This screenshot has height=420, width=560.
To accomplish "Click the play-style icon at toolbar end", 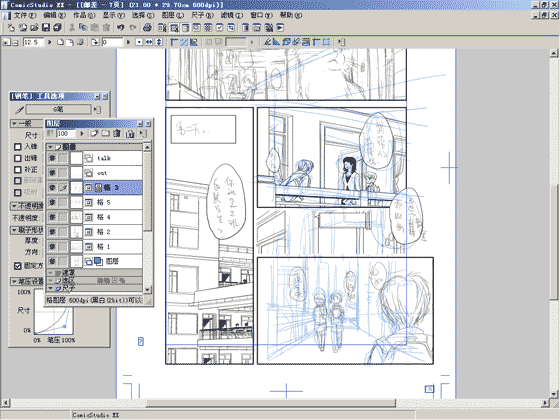I will click(280, 28).
